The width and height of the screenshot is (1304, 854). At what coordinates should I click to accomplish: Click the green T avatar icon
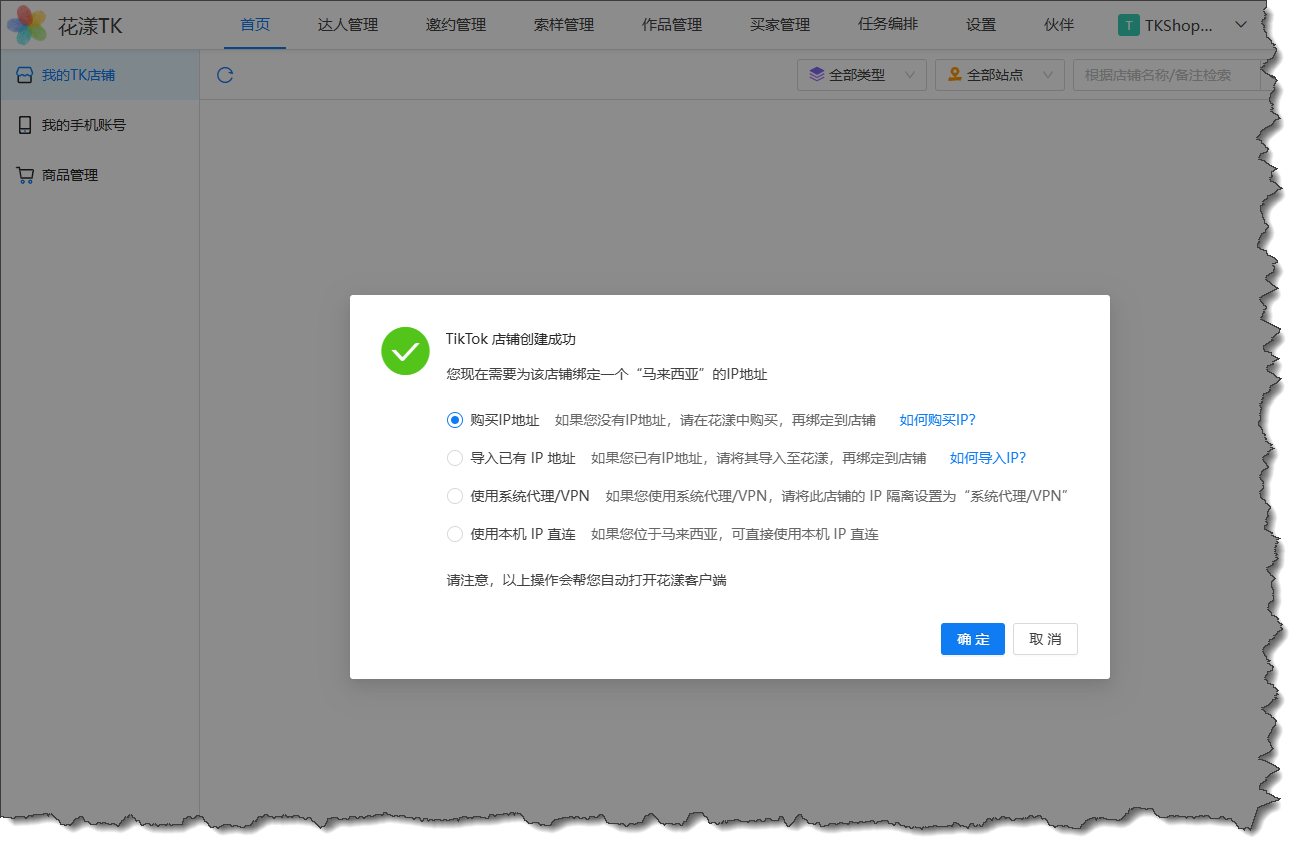point(1128,25)
